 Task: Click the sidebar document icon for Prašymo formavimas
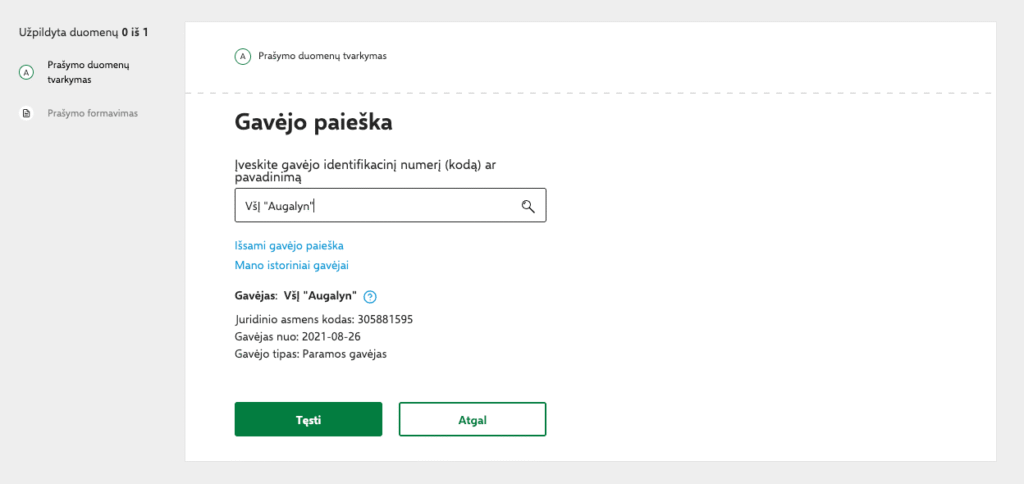pyautogui.click(x=27, y=113)
